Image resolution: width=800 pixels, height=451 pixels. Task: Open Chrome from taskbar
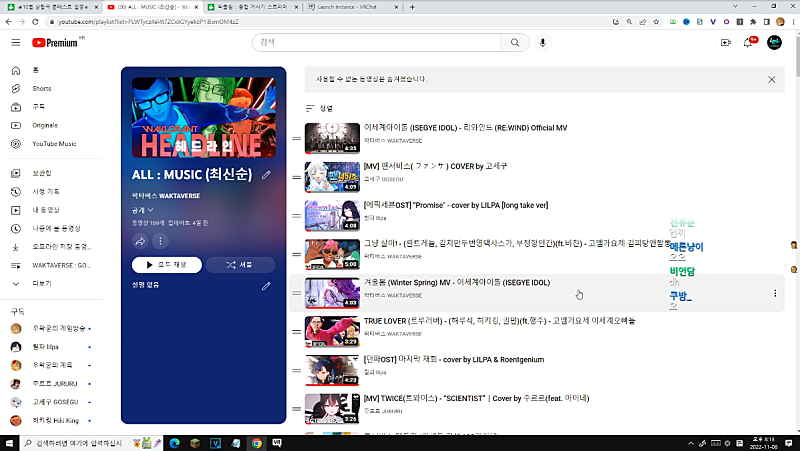coord(257,443)
